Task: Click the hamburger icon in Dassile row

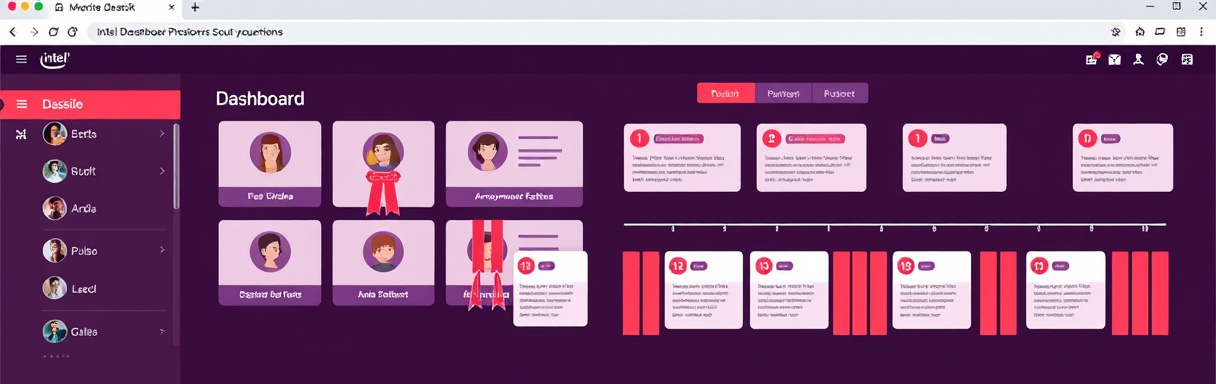Action: [21, 104]
